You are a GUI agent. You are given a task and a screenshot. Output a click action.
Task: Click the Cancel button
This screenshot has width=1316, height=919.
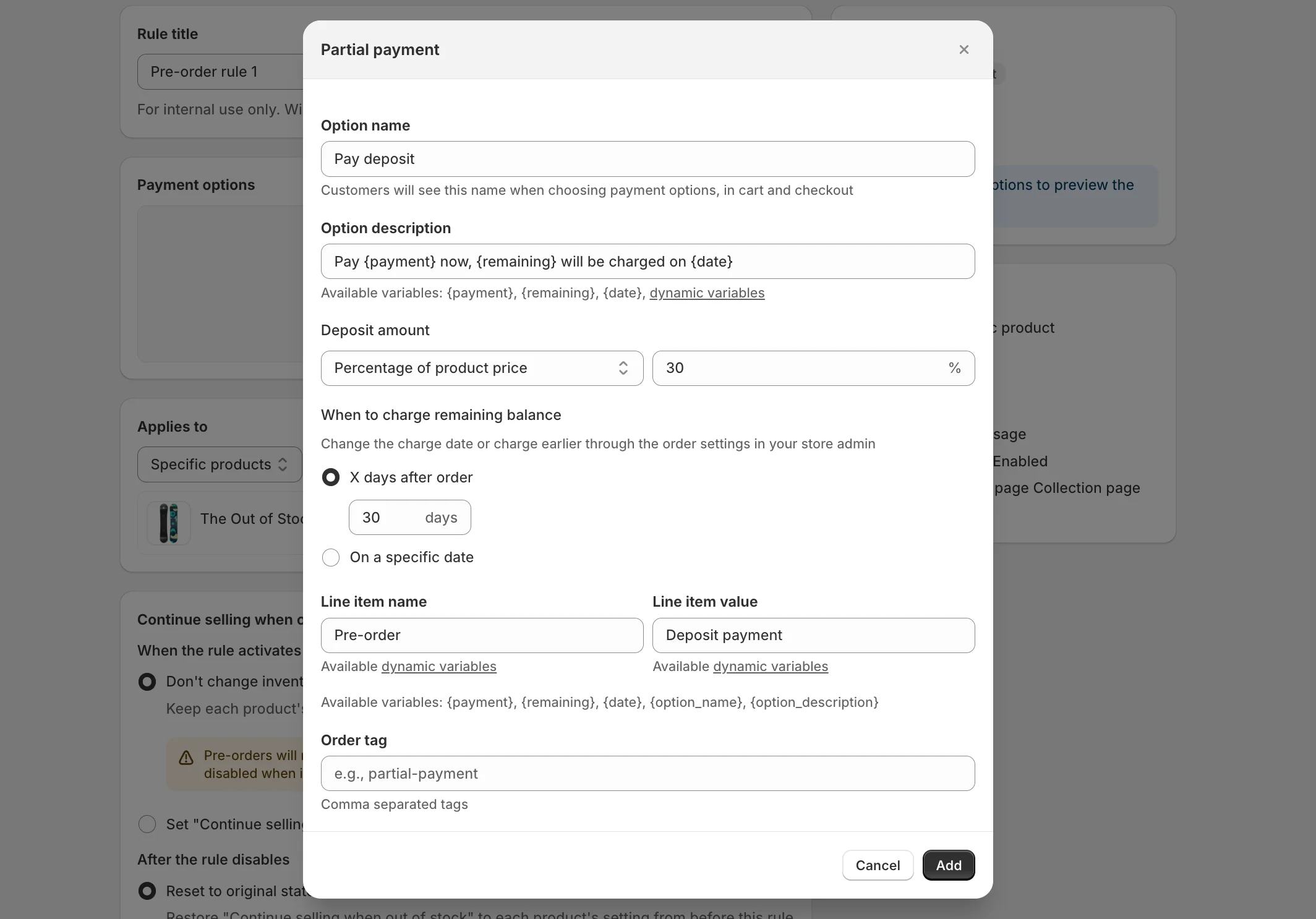[x=877, y=865]
